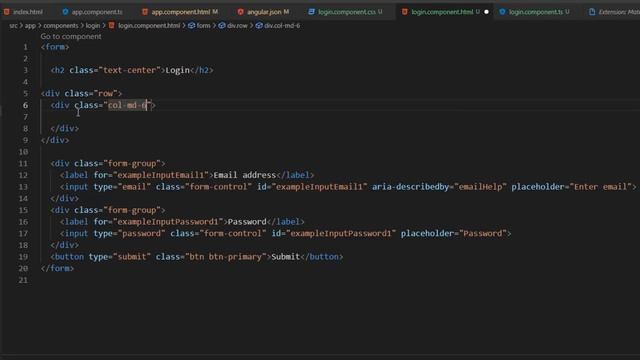Click 'src' in the breadcrumb

tap(13, 25)
